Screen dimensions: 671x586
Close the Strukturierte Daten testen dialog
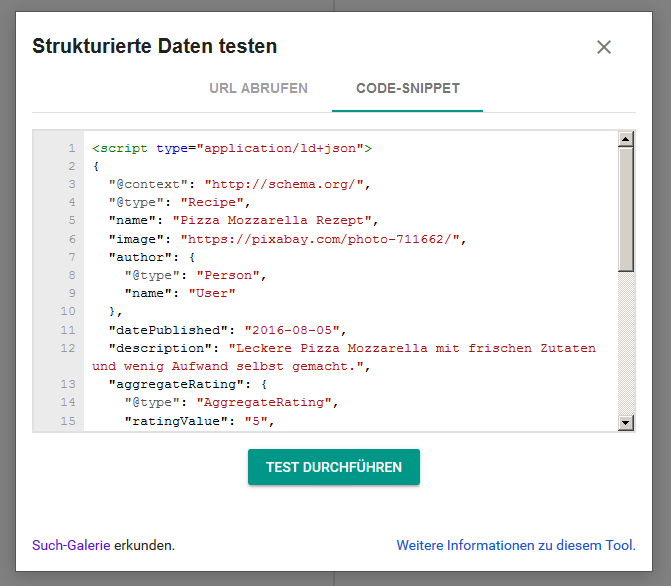[603, 47]
